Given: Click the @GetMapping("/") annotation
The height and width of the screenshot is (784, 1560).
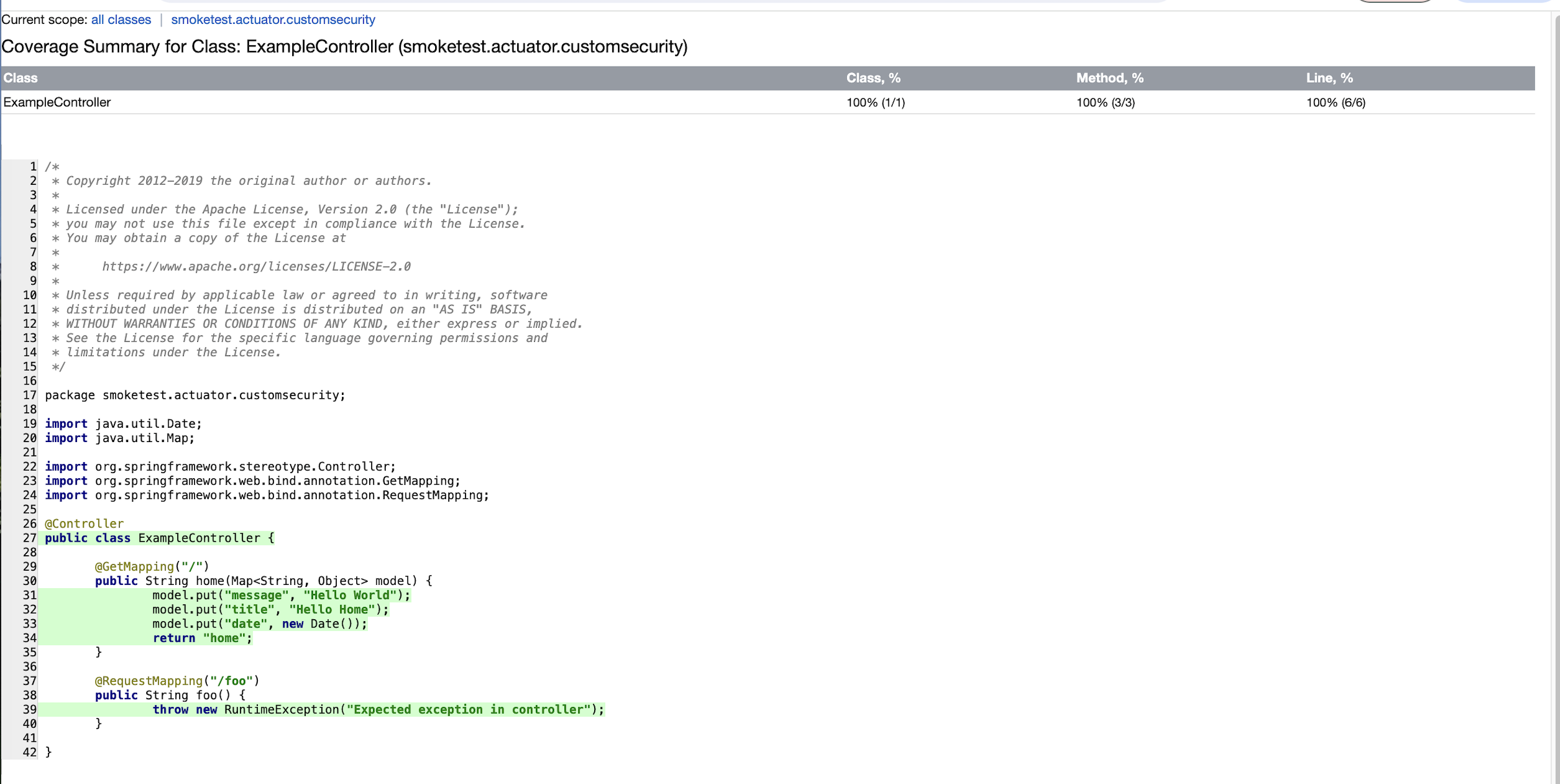Looking at the screenshot, I should click(152, 566).
